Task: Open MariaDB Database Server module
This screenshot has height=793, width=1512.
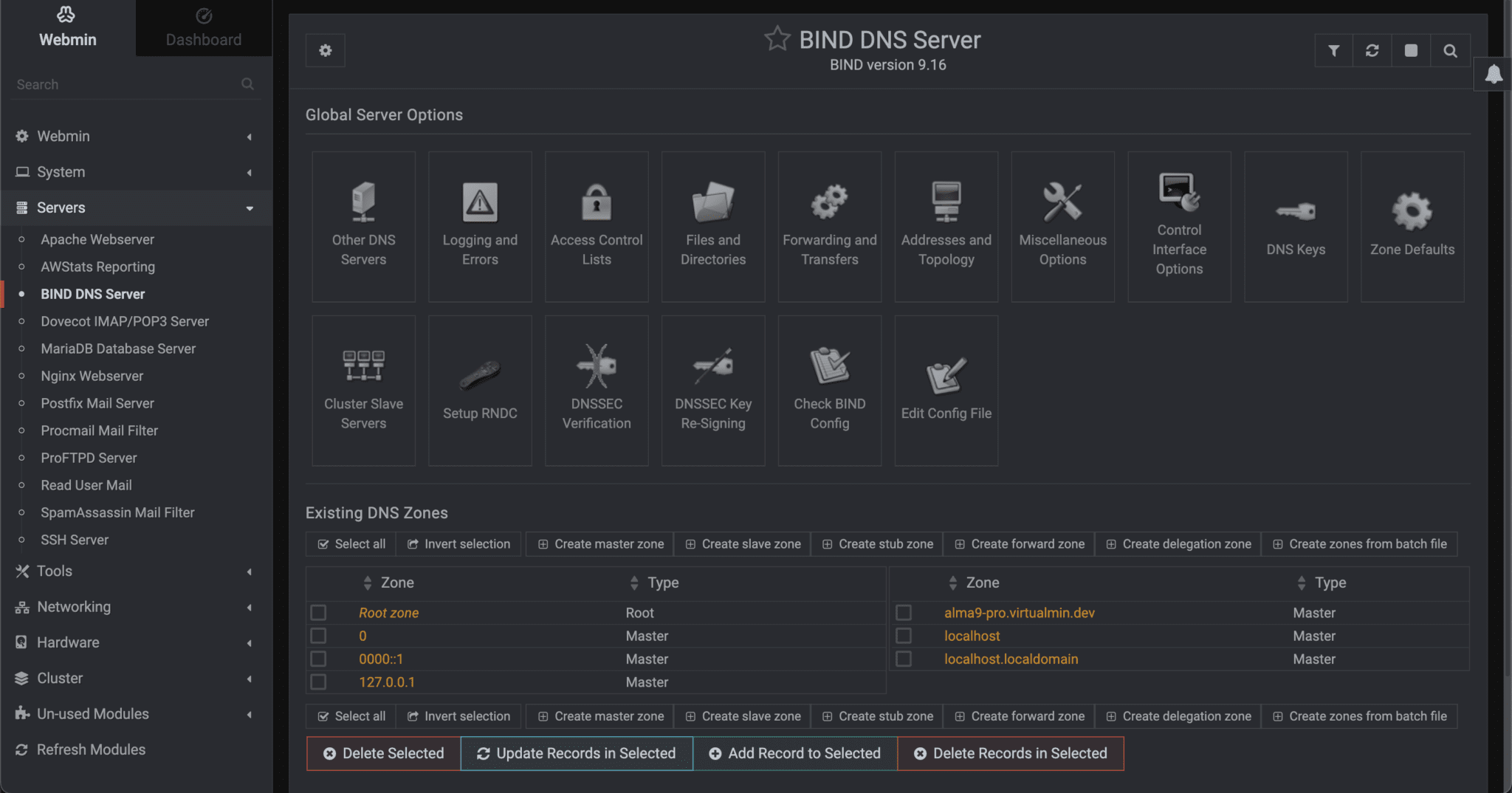Action: pyautogui.click(x=118, y=349)
